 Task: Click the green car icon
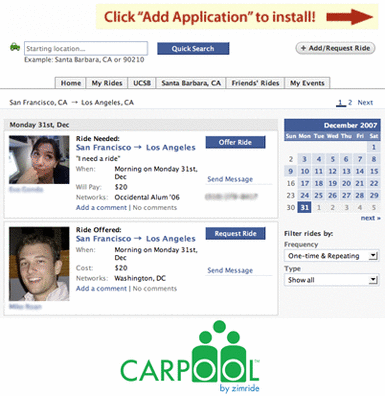pyautogui.click(x=15, y=47)
